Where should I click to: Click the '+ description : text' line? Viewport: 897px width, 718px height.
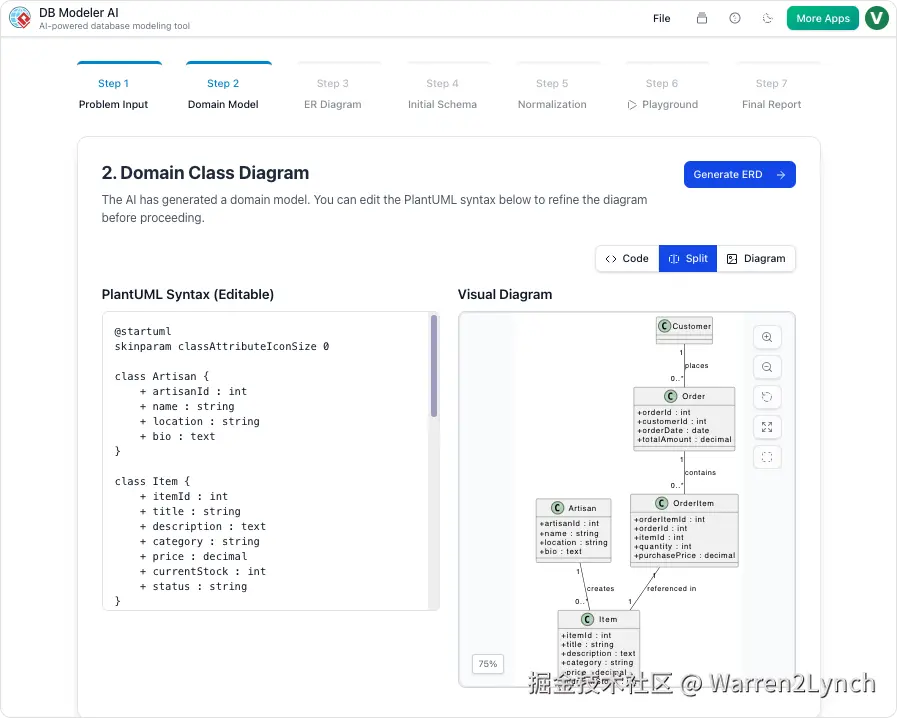pos(203,526)
